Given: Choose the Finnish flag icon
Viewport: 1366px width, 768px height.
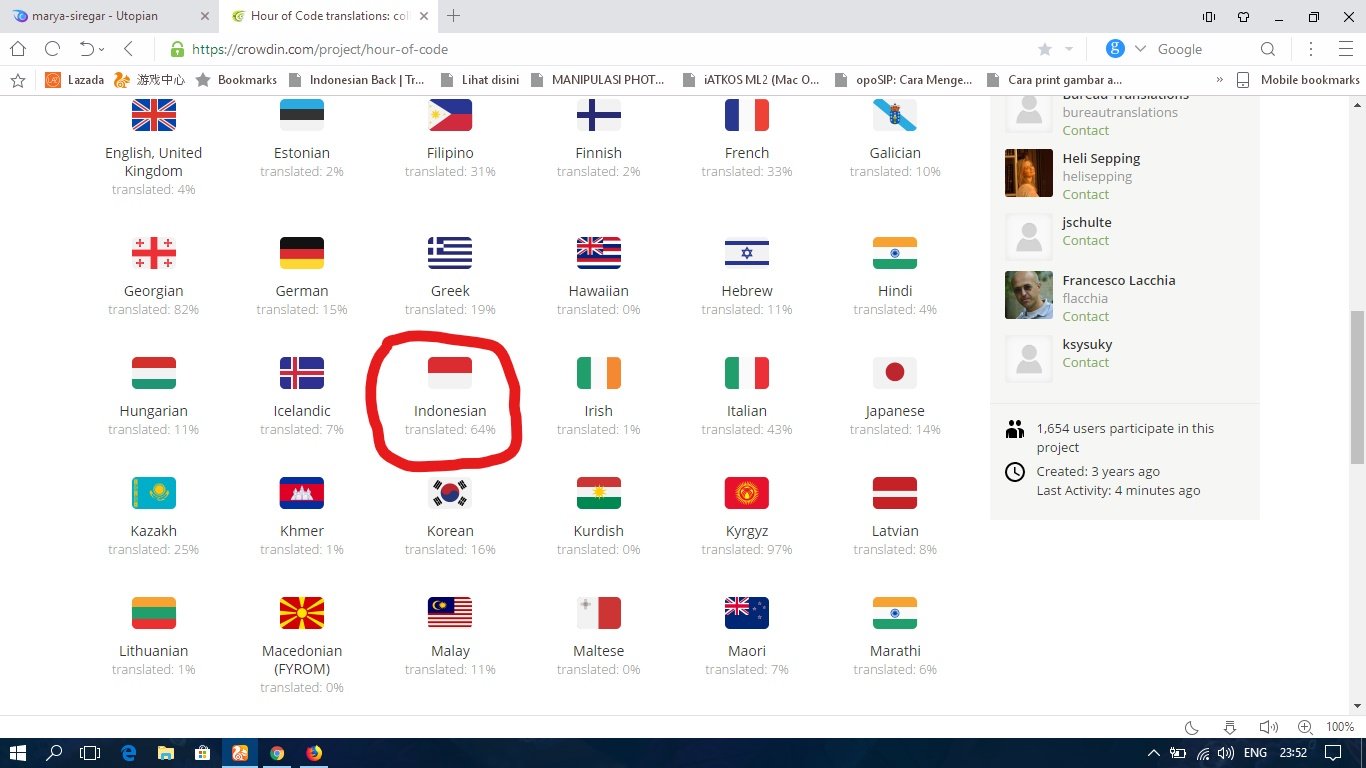Looking at the screenshot, I should pyautogui.click(x=599, y=115).
